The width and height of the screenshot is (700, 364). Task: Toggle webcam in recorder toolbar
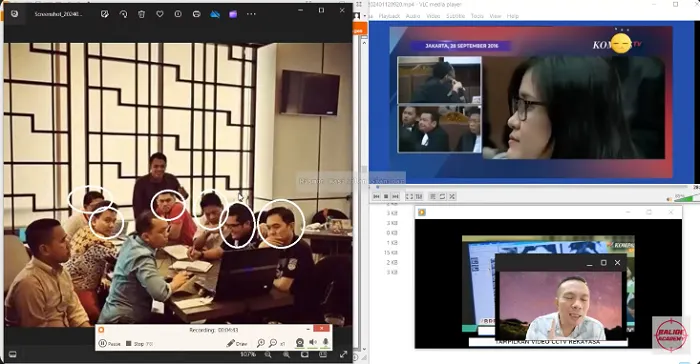(300, 343)
